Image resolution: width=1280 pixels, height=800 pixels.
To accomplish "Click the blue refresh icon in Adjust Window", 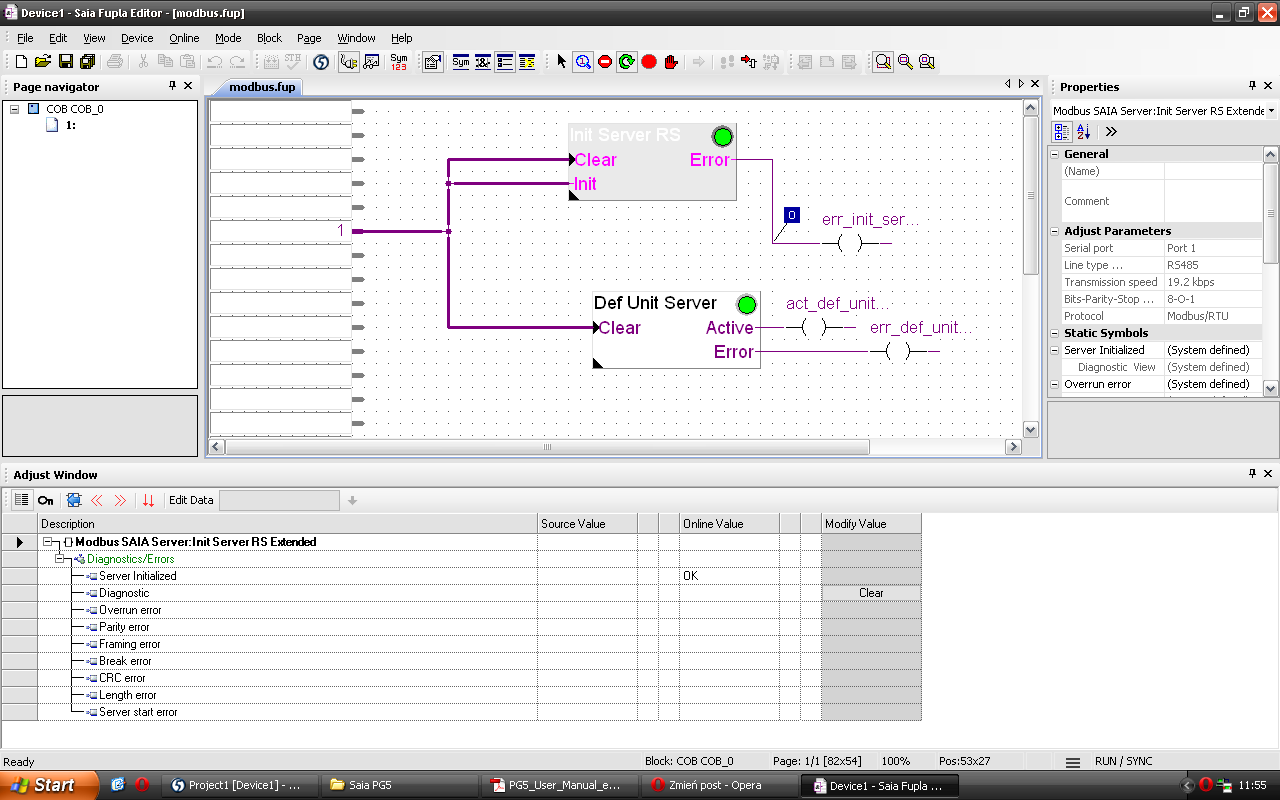I will 73,500.
